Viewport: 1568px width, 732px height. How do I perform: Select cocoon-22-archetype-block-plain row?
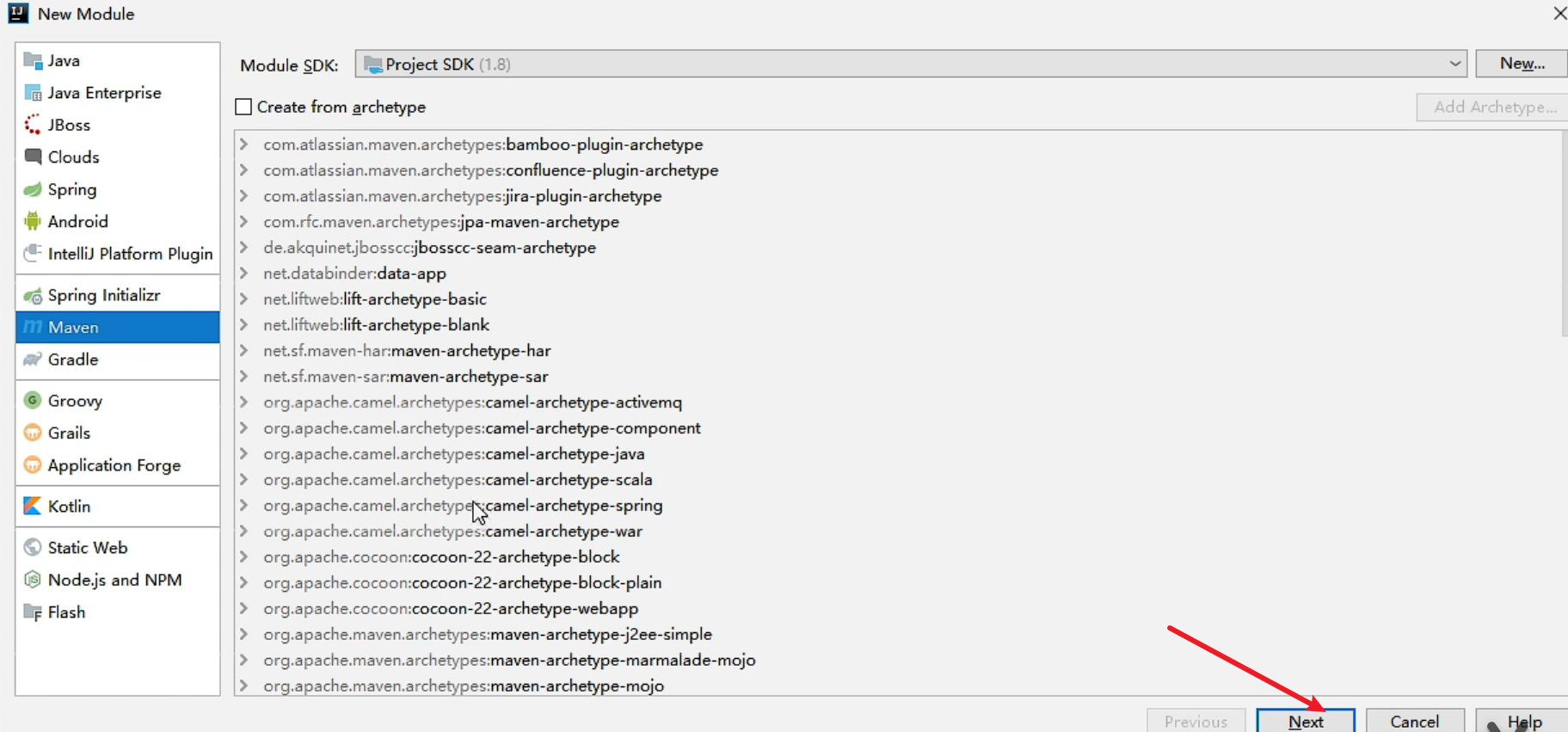click(898, 583)
